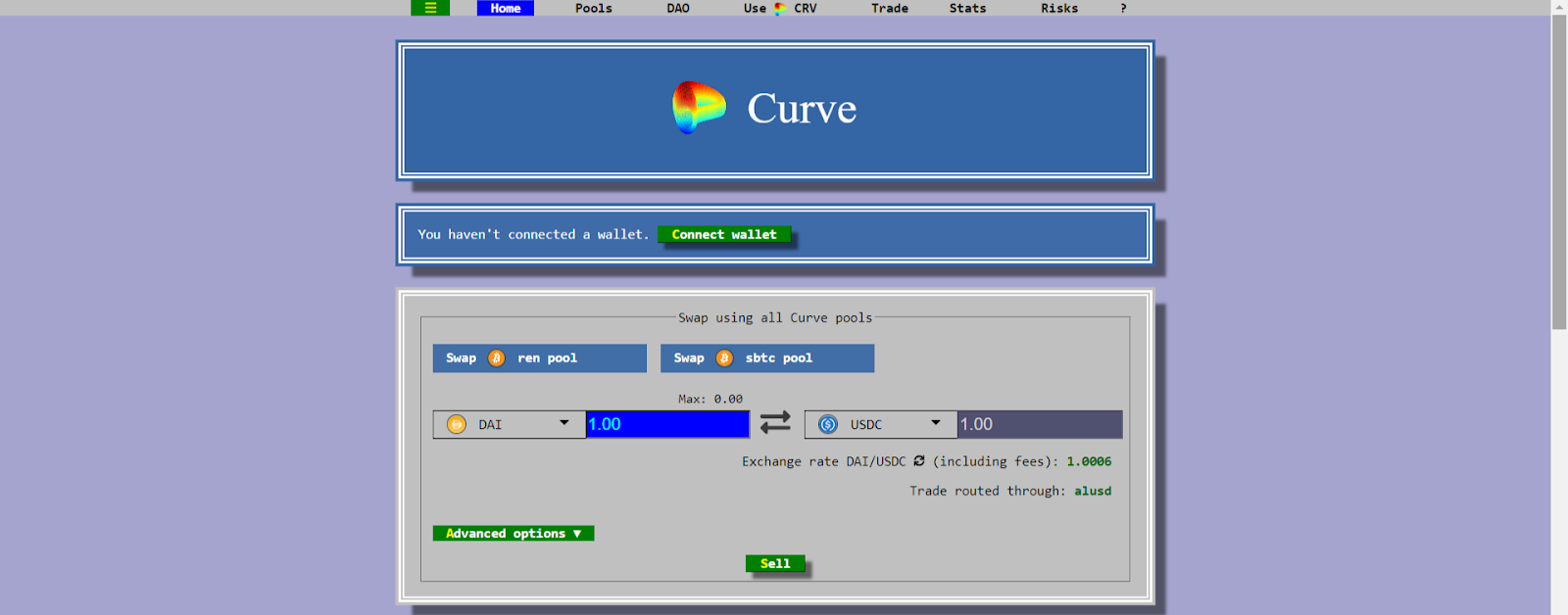Click the exchange rate value 1.0006
Viewport: 1568px width, 615px height.
[1089, 461]
